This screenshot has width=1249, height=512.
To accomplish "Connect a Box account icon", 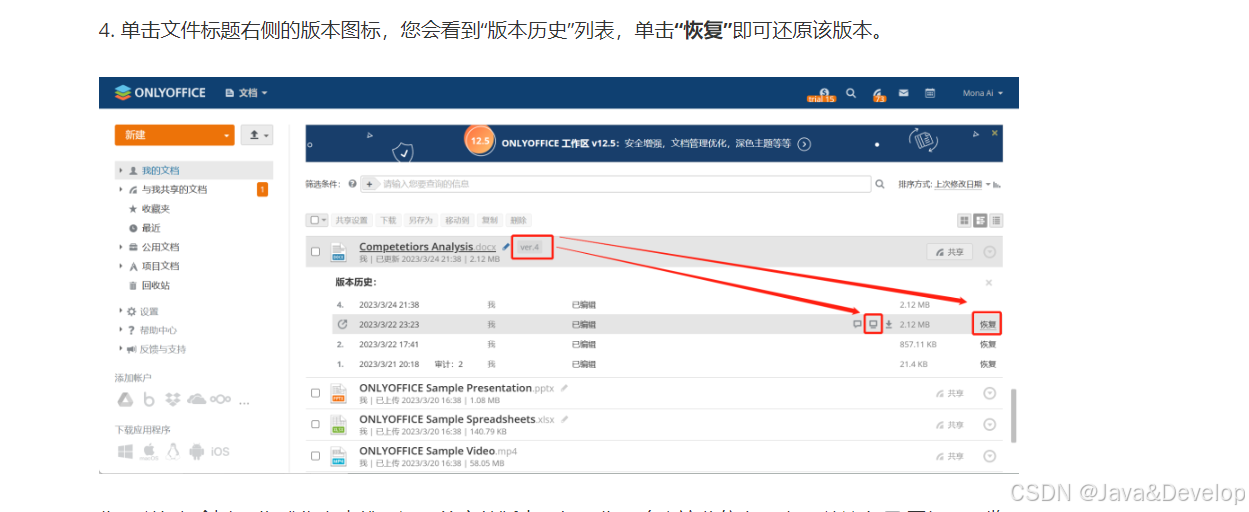I will point(149,399).
